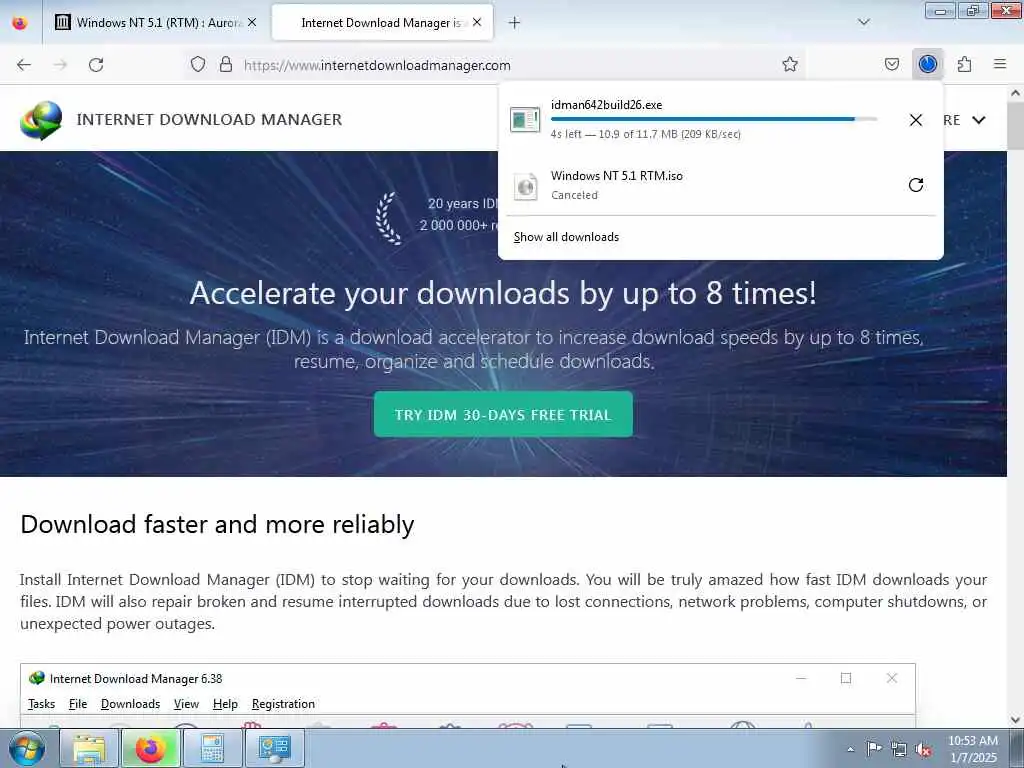Retry the Windows NT 5.1 RTM.iso download
1024x768 pixels.
pyautogui.click(x=916, y=185)
